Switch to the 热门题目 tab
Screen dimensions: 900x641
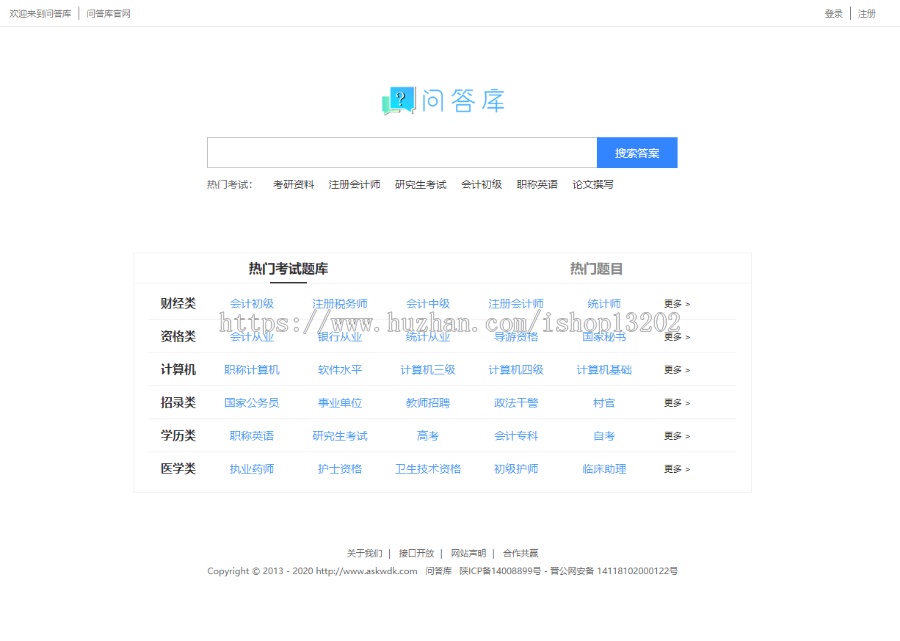click(x=598, y=268)
